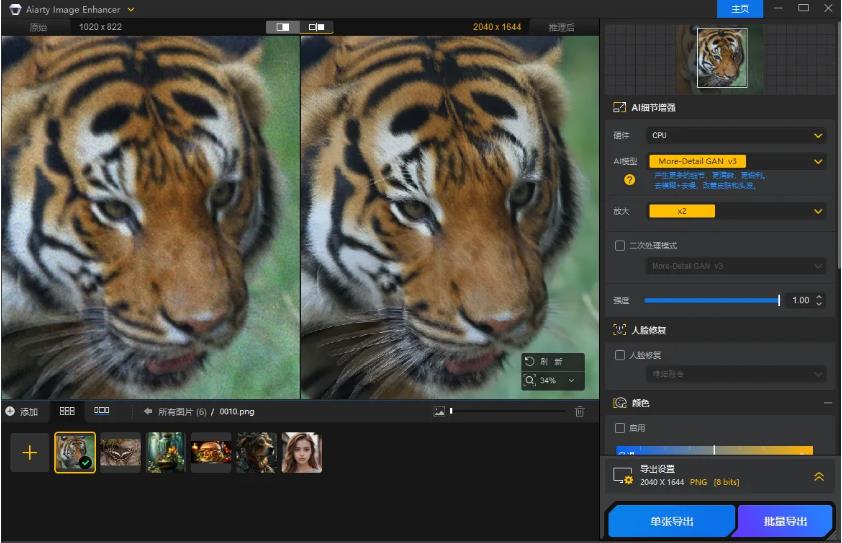Open the CPU hardware dropdown
This screenshot has height=543, width=842.
[x=736, y=135]
